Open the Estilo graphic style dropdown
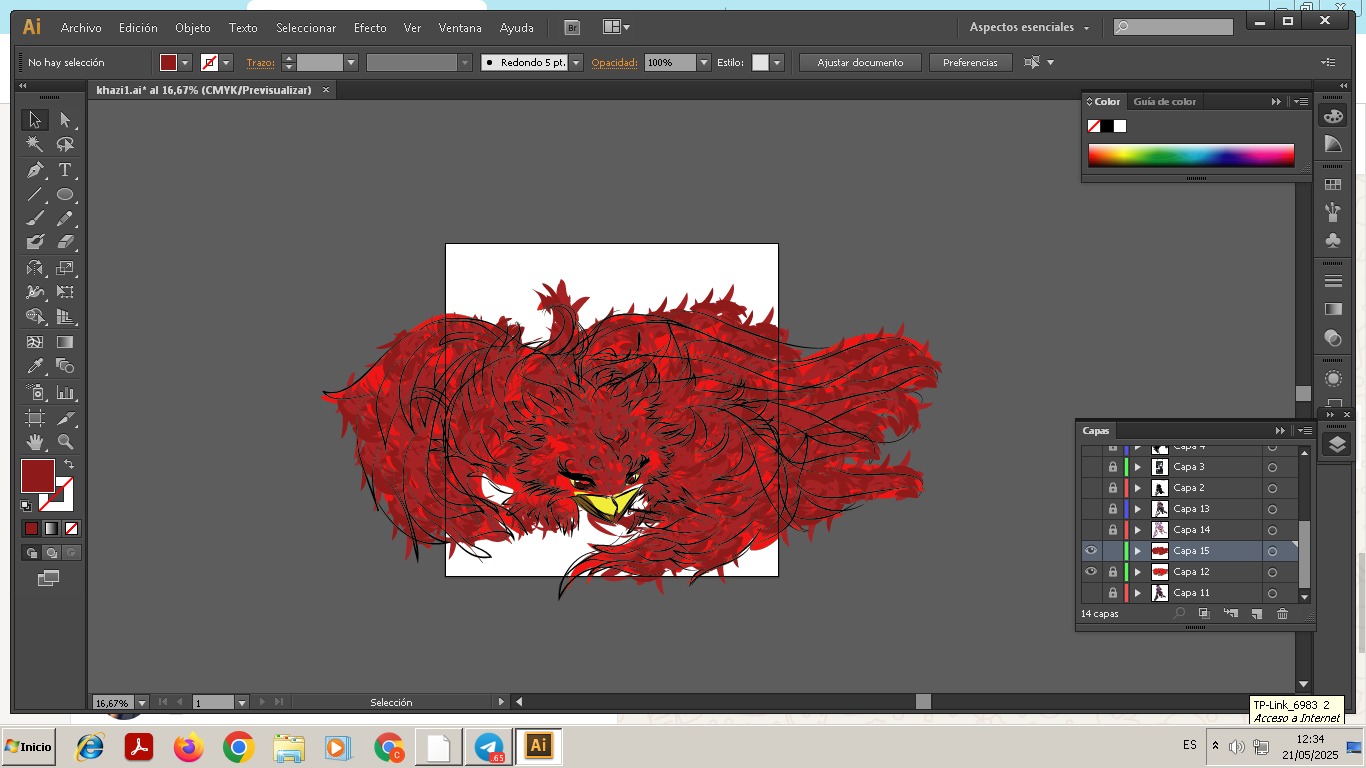The width and height of the screenshot is (1366, 768). click(777, 62)
